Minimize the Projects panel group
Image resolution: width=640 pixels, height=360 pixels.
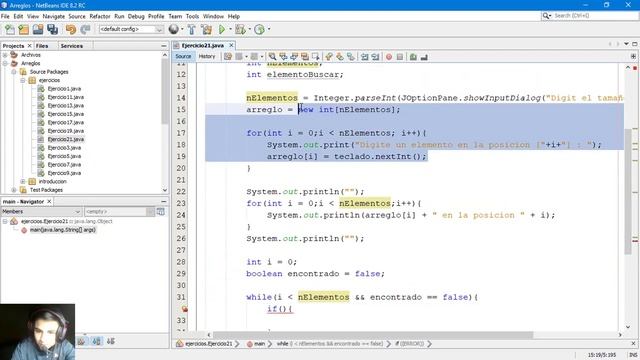click(x=164, y=46)
